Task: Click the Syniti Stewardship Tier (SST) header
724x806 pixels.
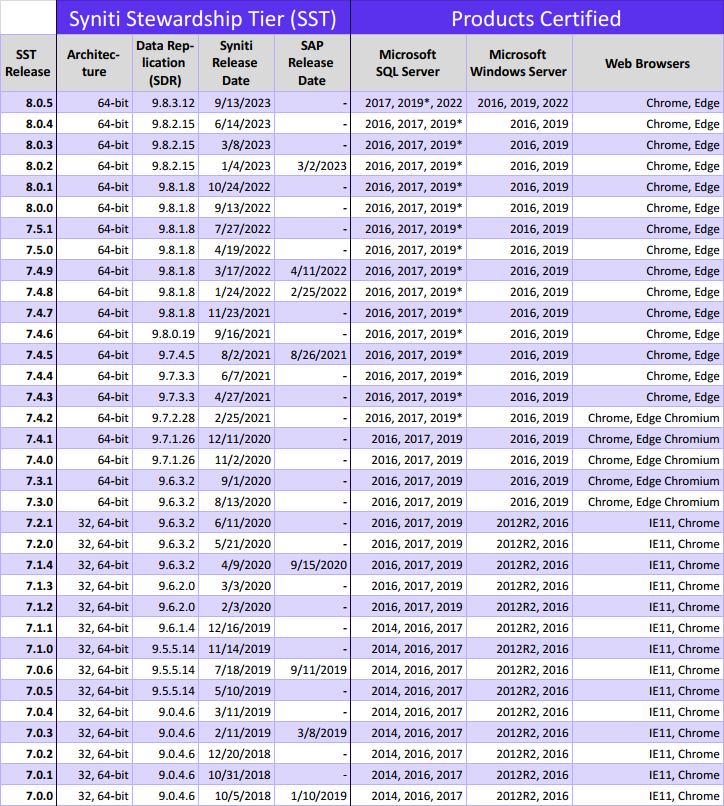Action: (203, 18)
